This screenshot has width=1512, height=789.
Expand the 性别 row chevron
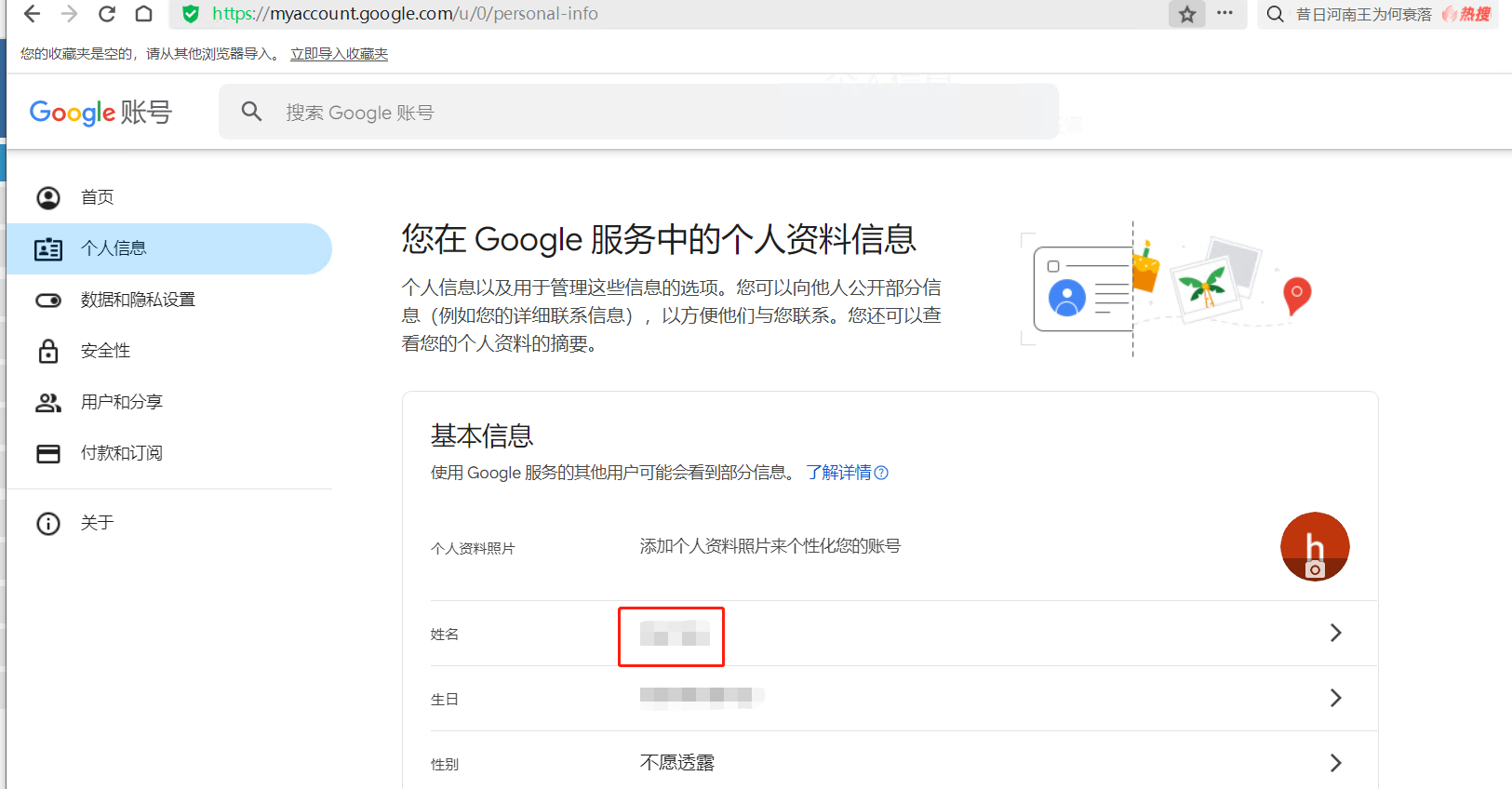click(x=1335, y=763)
